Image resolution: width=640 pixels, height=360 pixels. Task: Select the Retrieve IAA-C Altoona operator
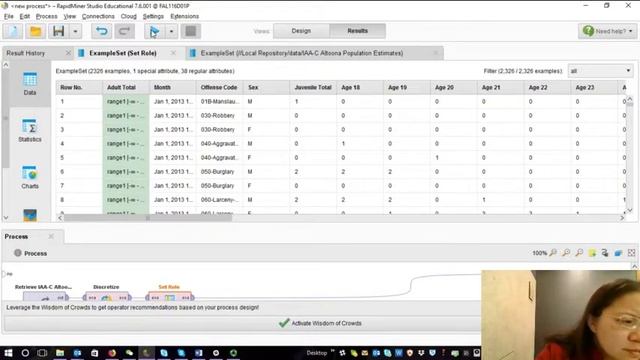click(45, 297)
